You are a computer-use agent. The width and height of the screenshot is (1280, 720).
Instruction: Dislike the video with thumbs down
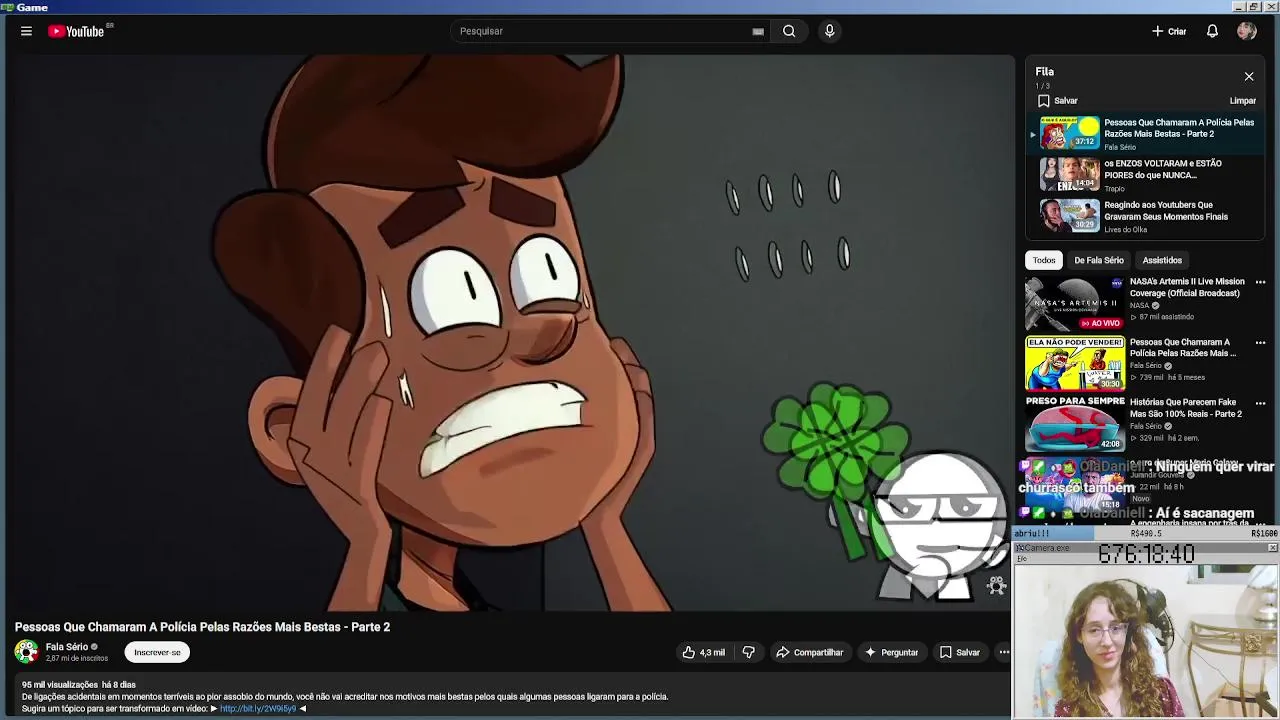click(x=749, y=652)
